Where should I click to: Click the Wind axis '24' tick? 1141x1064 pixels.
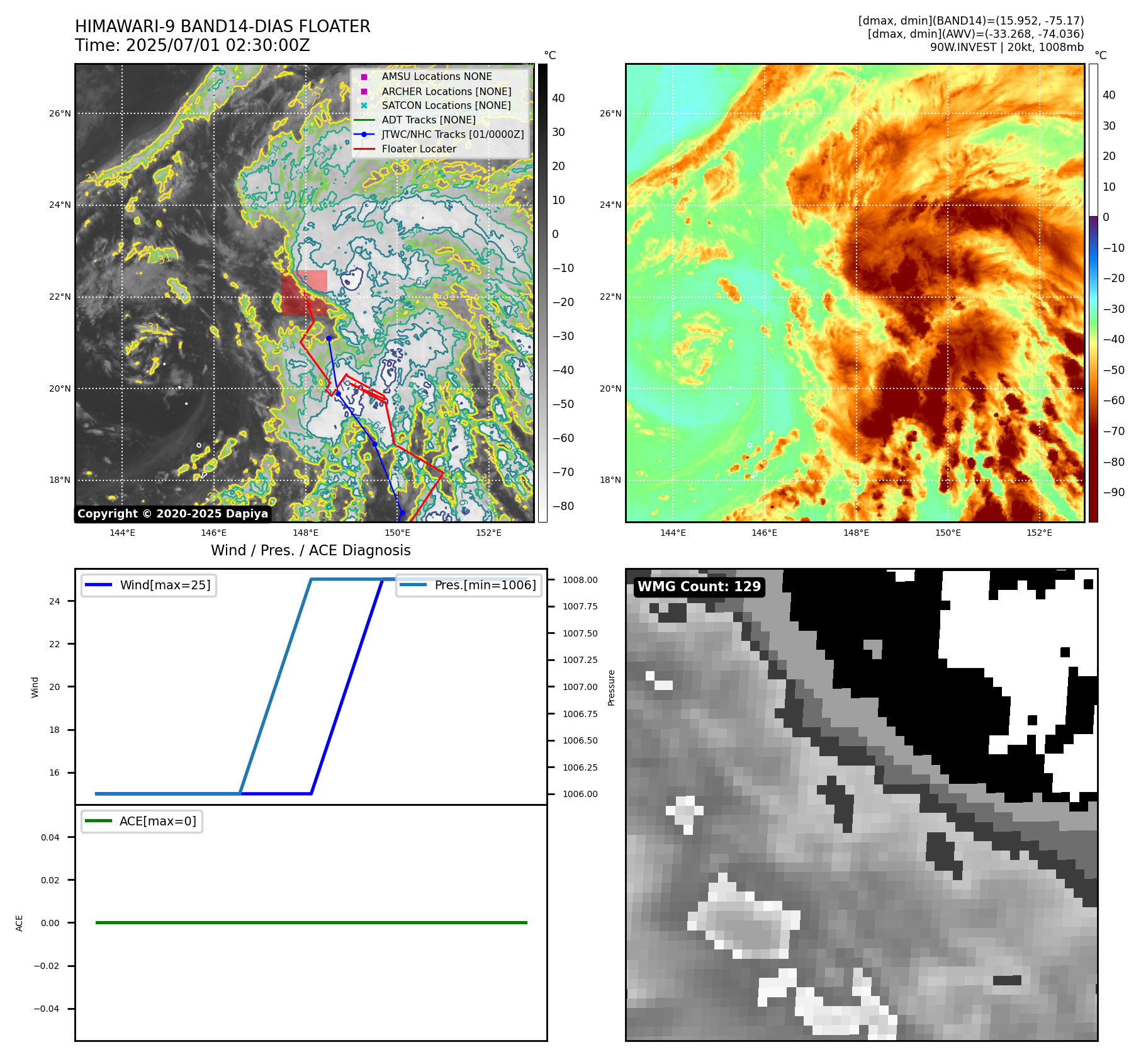55,601
